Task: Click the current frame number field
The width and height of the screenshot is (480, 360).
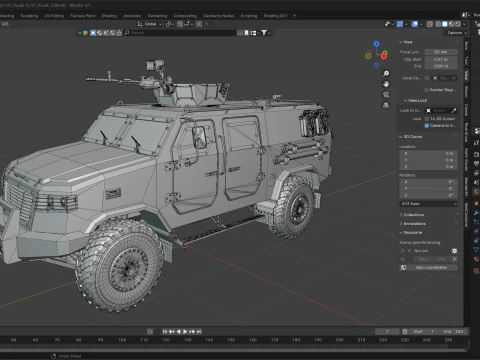Action: [x=387, y=332]
